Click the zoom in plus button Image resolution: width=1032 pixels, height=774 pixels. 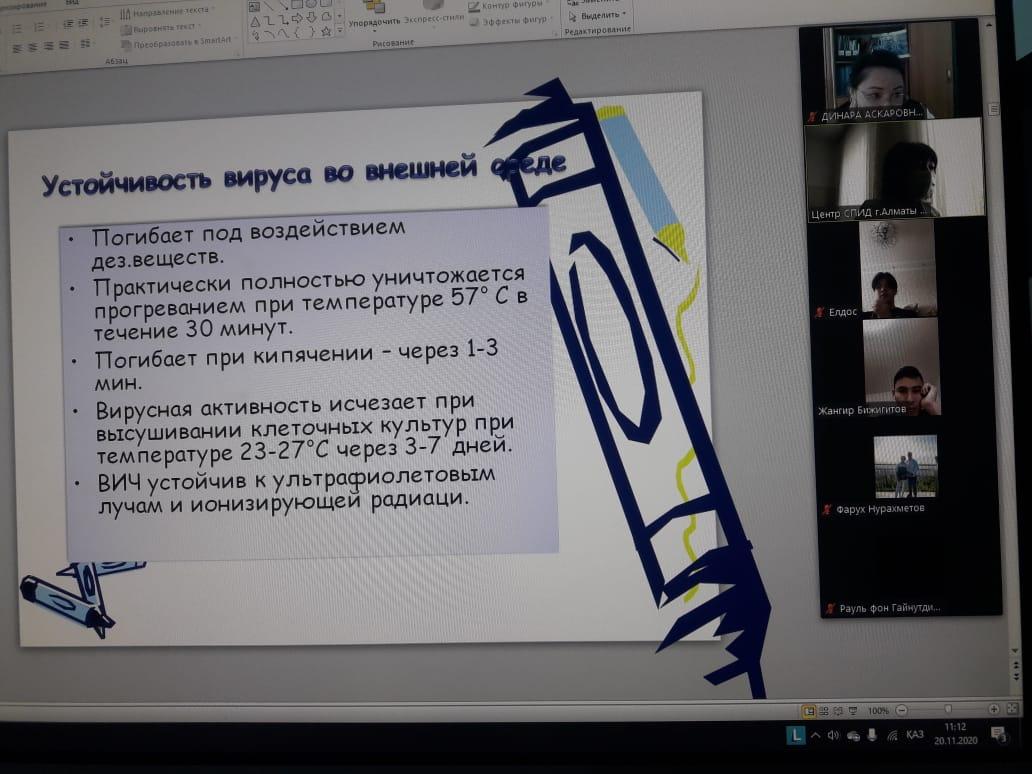(x=993, y=709)
